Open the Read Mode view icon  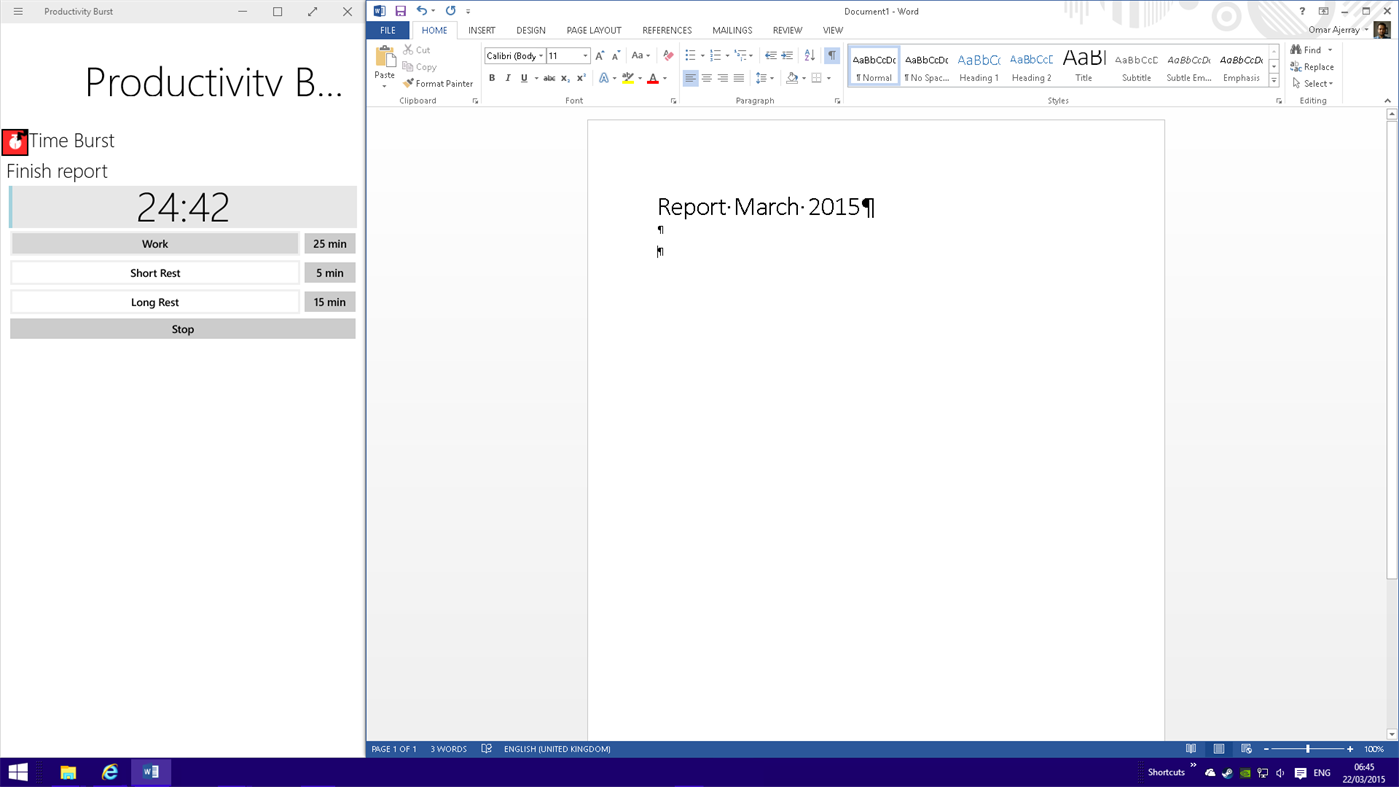[1191, 748]
